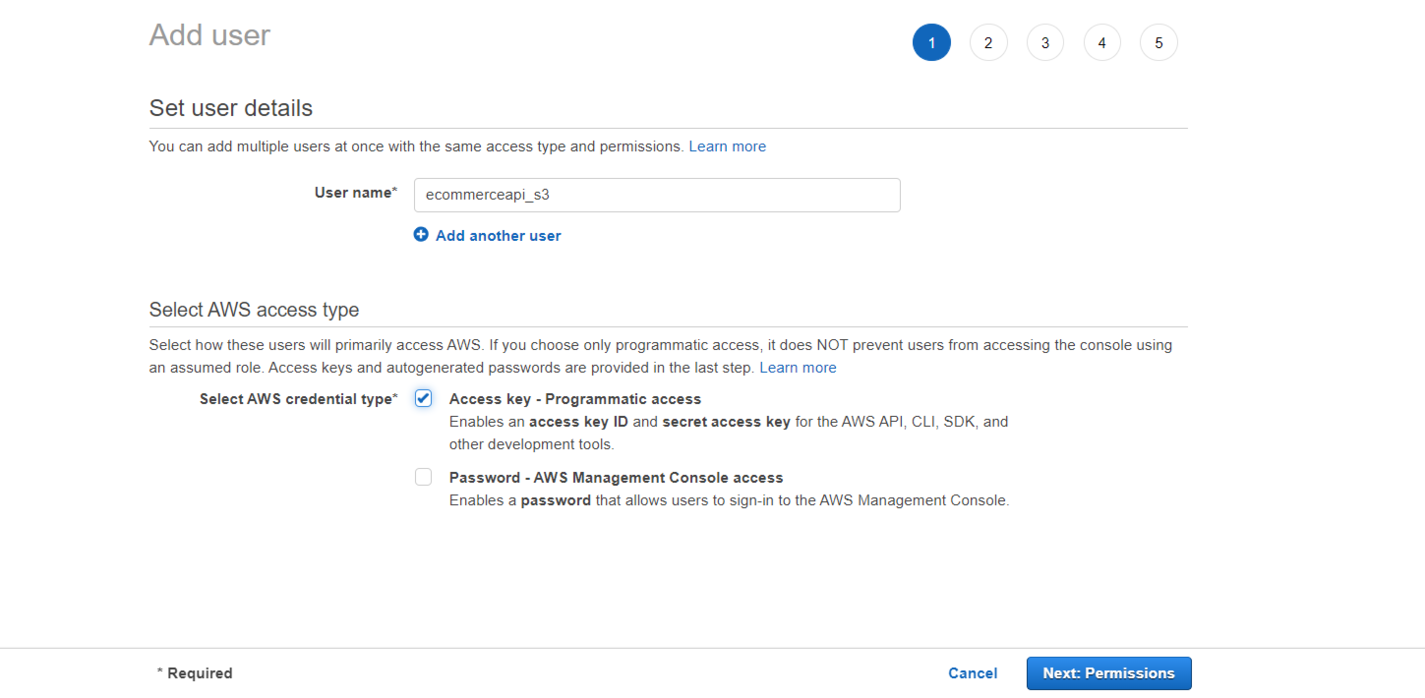The width and height of the screenshot is (1425, 698).
Task: Jump to step 2 in the progress indicator
Action: pos(988,42)
